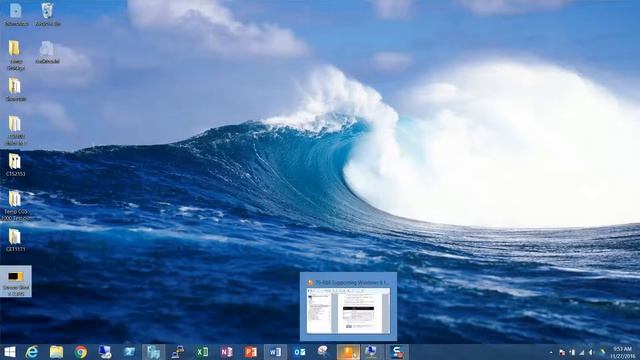Image resolution: width=640 pixels, height=360 pixels.
Task: Open the network signal tray icon
Action: (x=582, y=352)
